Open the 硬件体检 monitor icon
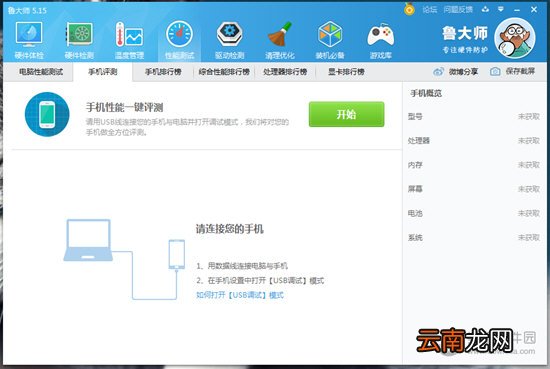Image resolution: width=550 pixels, height=369 pixels. pyautogui.click(x=29, y=34)
